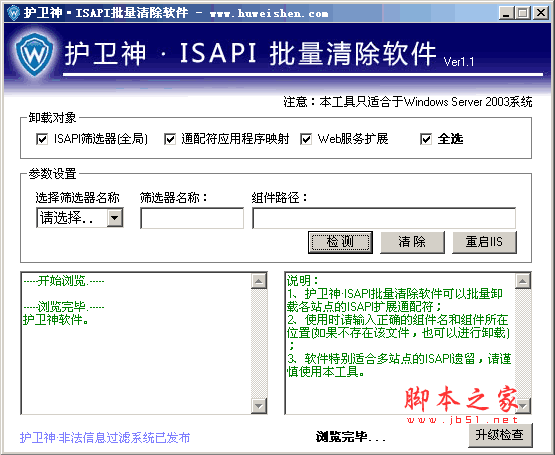Click the Windows Server 2003 notice text

click(x=408, y=102)
